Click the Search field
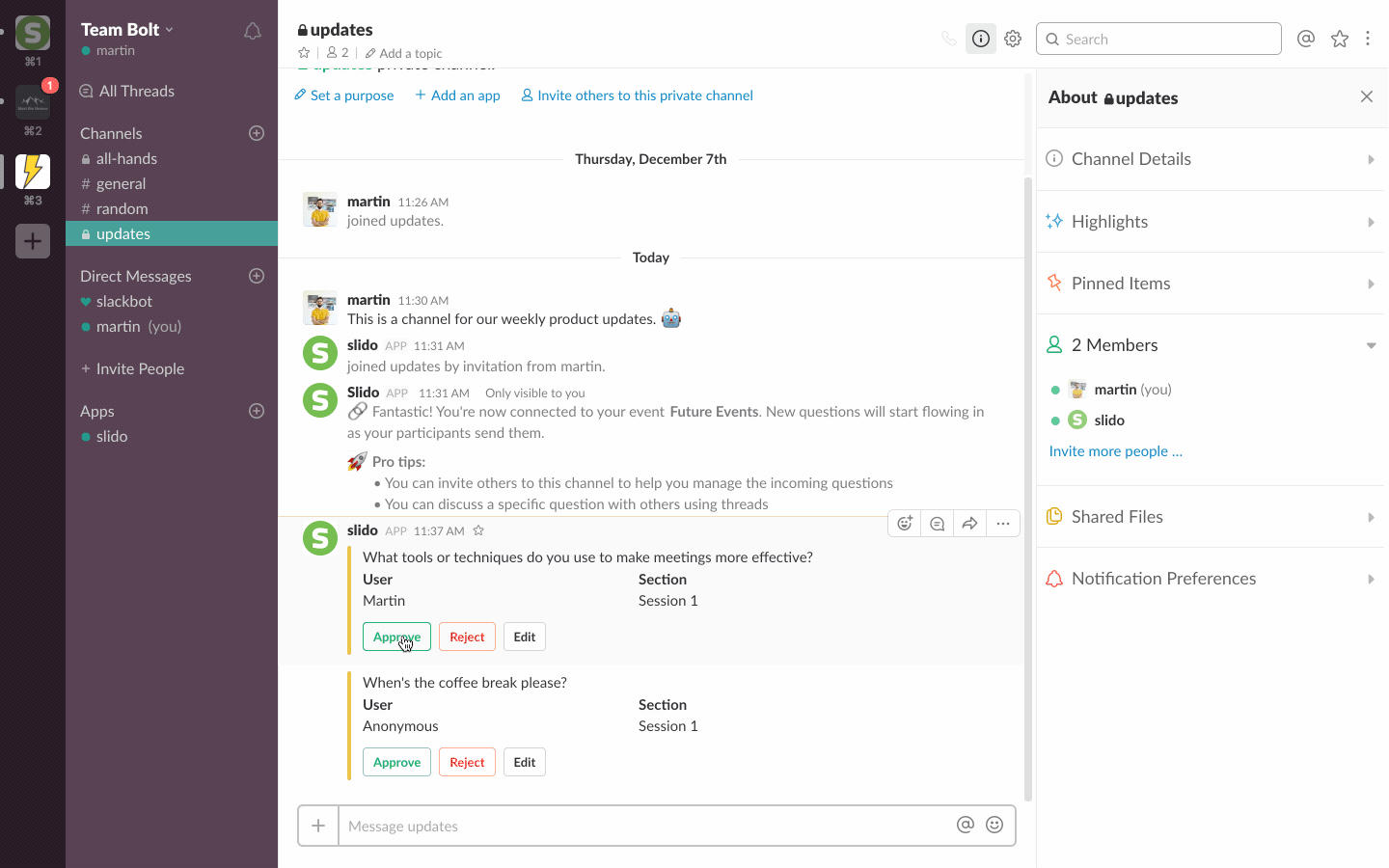 pos(1158,39)
